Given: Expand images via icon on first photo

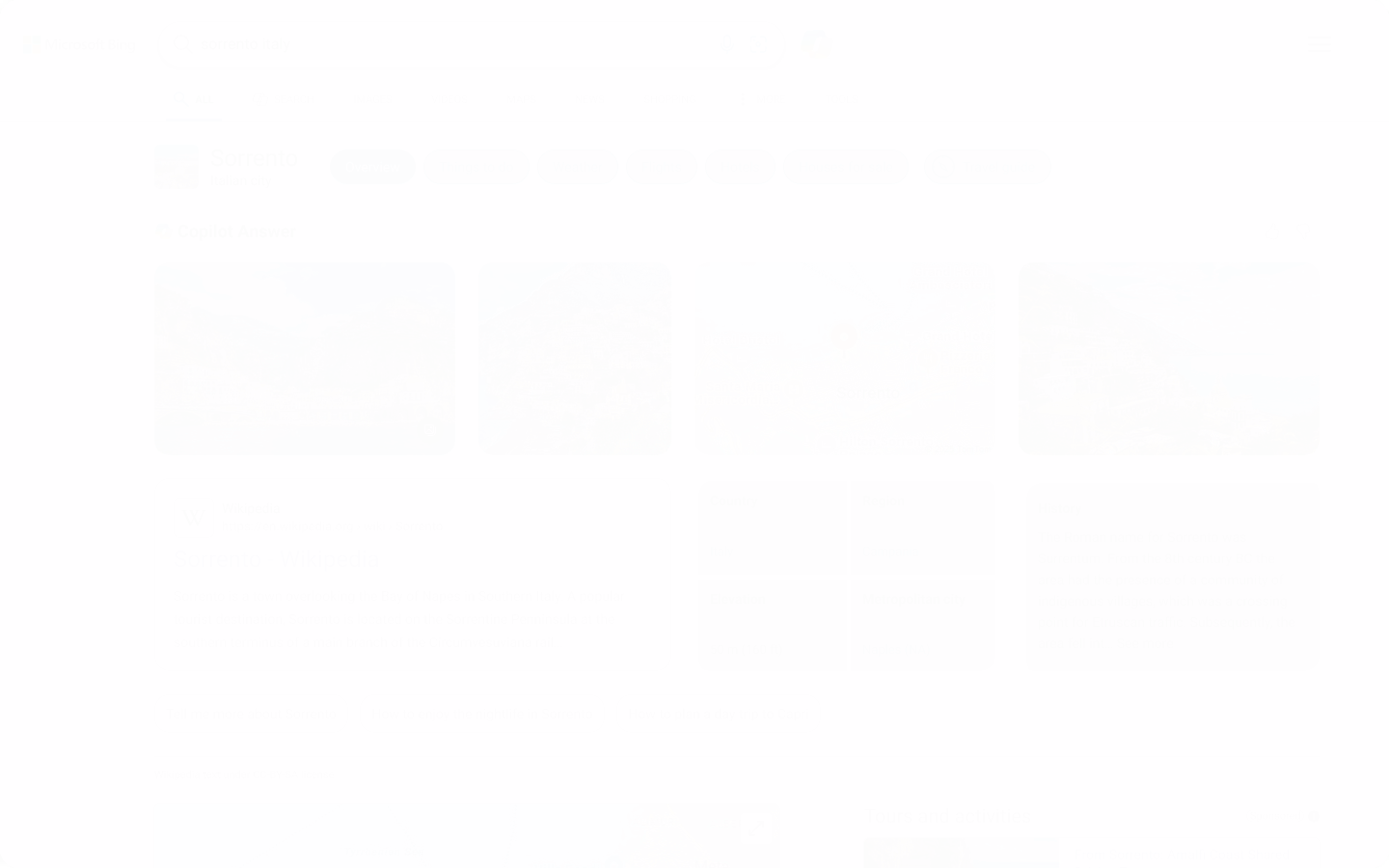Looking at the screenshot, I should (x=430, y=431).
